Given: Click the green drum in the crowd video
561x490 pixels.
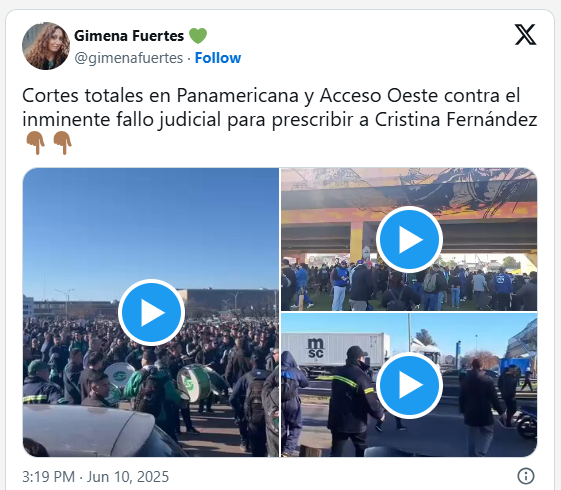Looking at the screenshot, I should tap(194, 383).
